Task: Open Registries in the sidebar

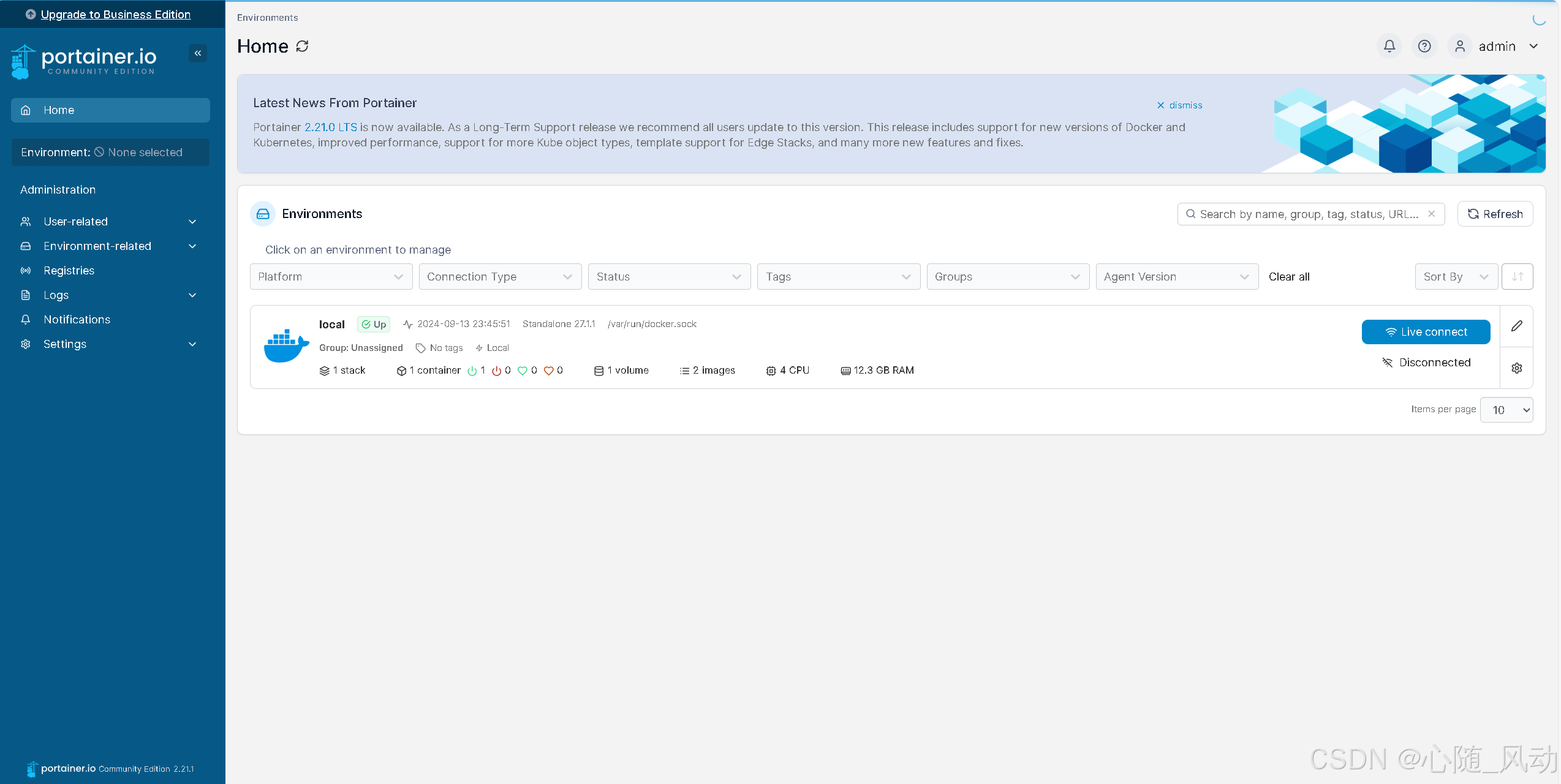Action: click(69, 271)
